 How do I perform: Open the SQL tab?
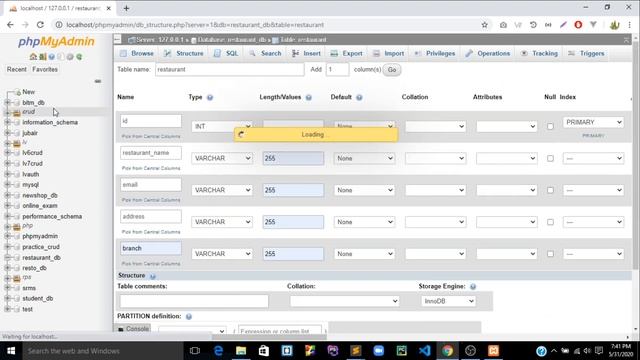pyautogui.click(x=226, y=53)
